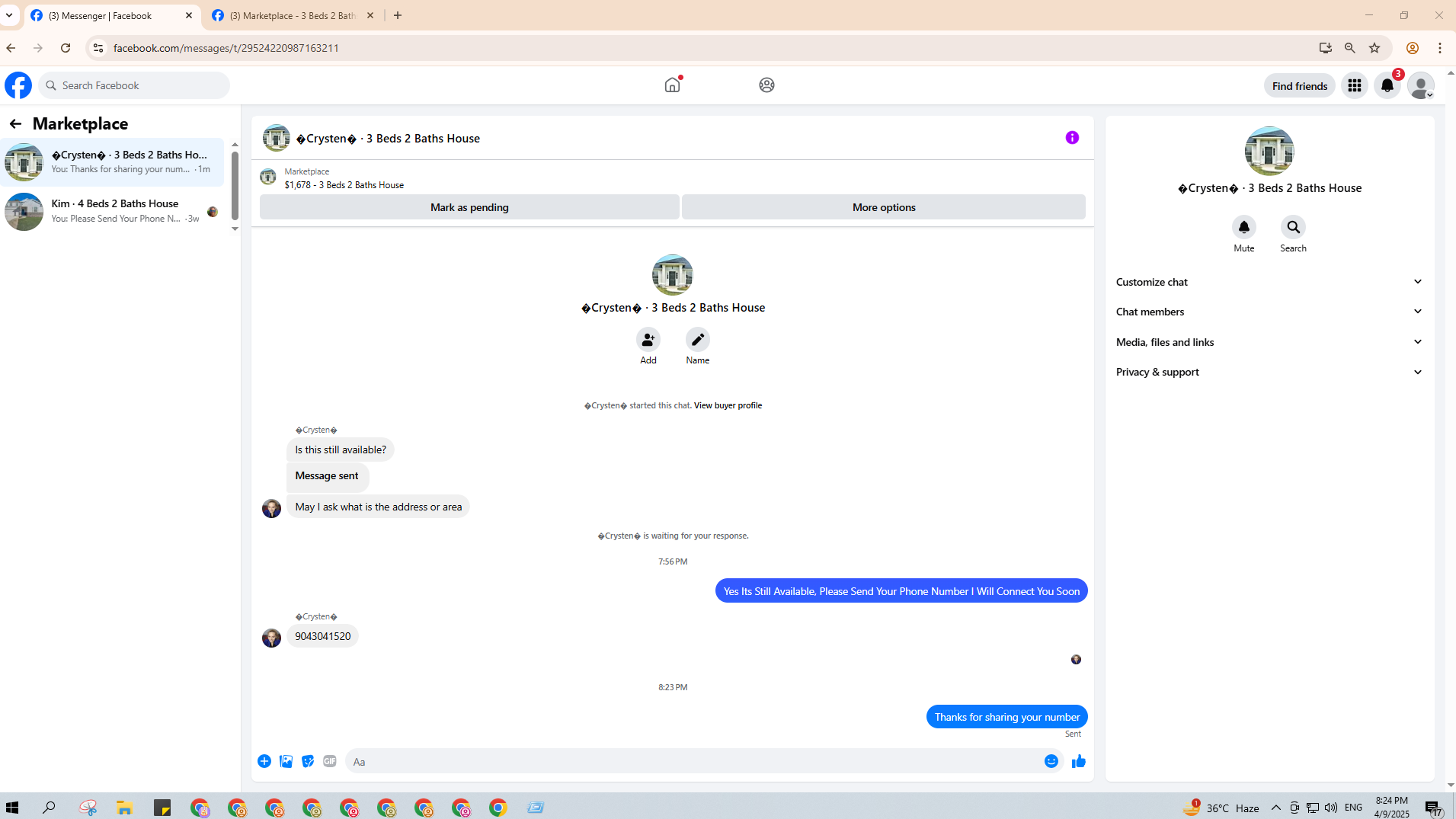Switch to Messenger | Facebook tab
Screen dimensions: 1456x819
[112, 16]
